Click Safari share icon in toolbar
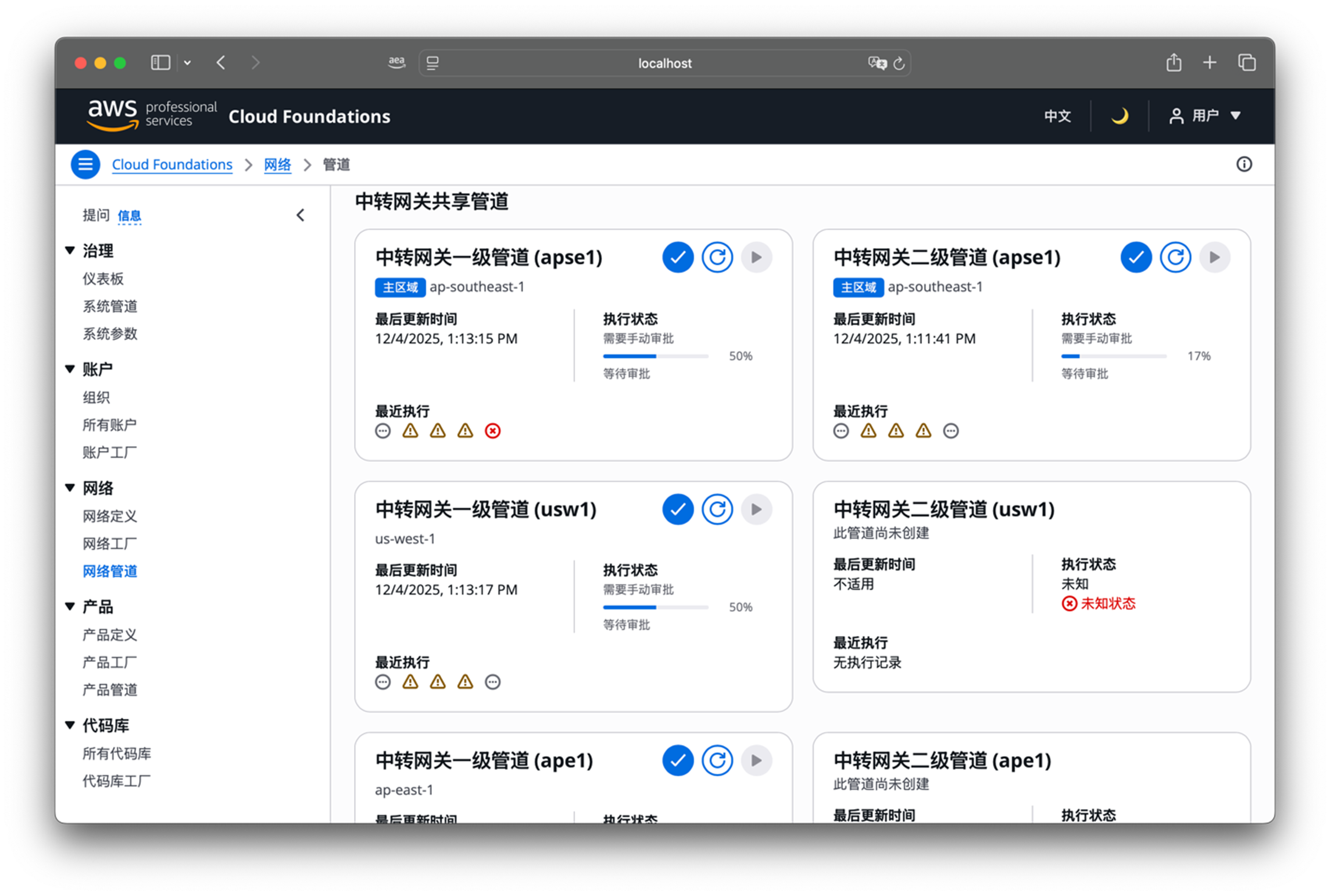Screen dimensions: 1330x896 point(1173,63)
